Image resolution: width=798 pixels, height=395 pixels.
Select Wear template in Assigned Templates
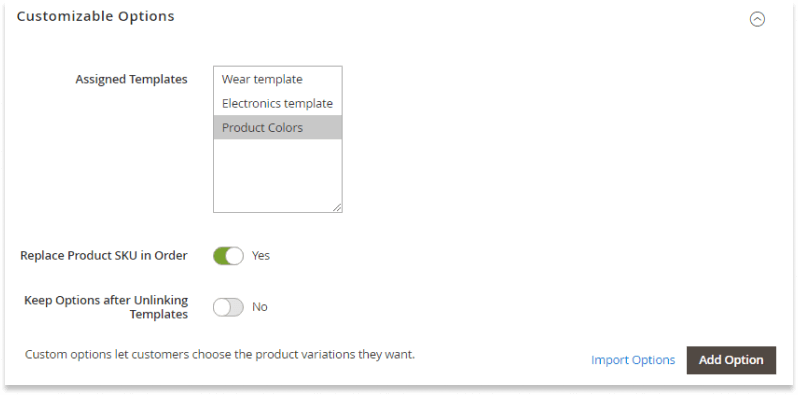[x=277, y=79]
